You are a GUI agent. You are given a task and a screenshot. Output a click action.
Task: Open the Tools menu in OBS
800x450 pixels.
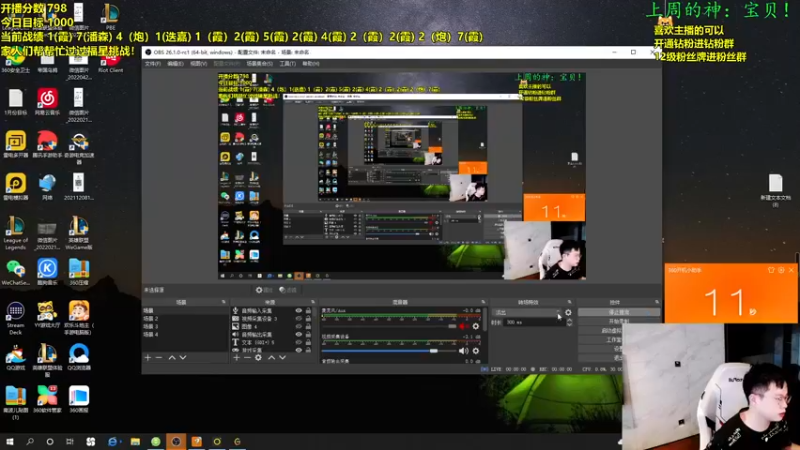click(x=287, y=64)
